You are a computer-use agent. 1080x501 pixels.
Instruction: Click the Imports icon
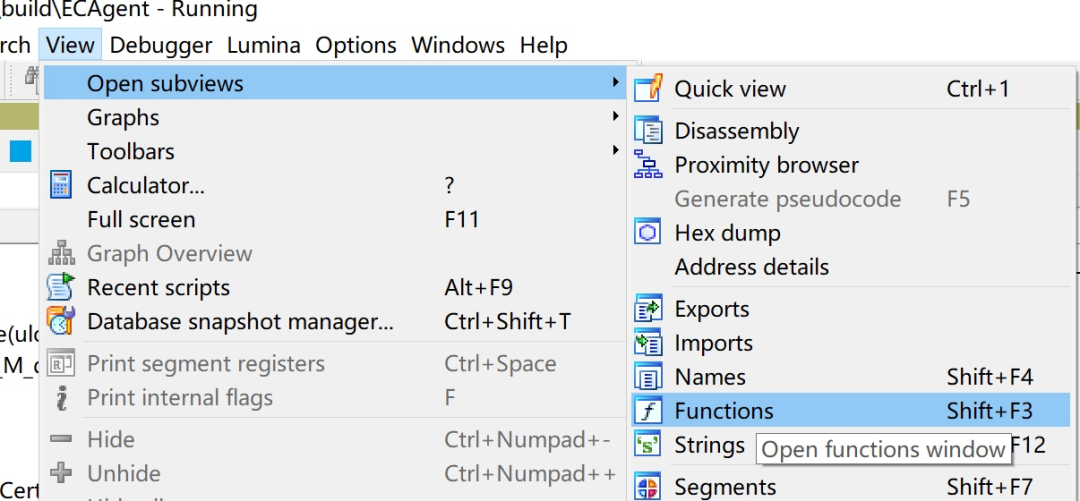649,343
